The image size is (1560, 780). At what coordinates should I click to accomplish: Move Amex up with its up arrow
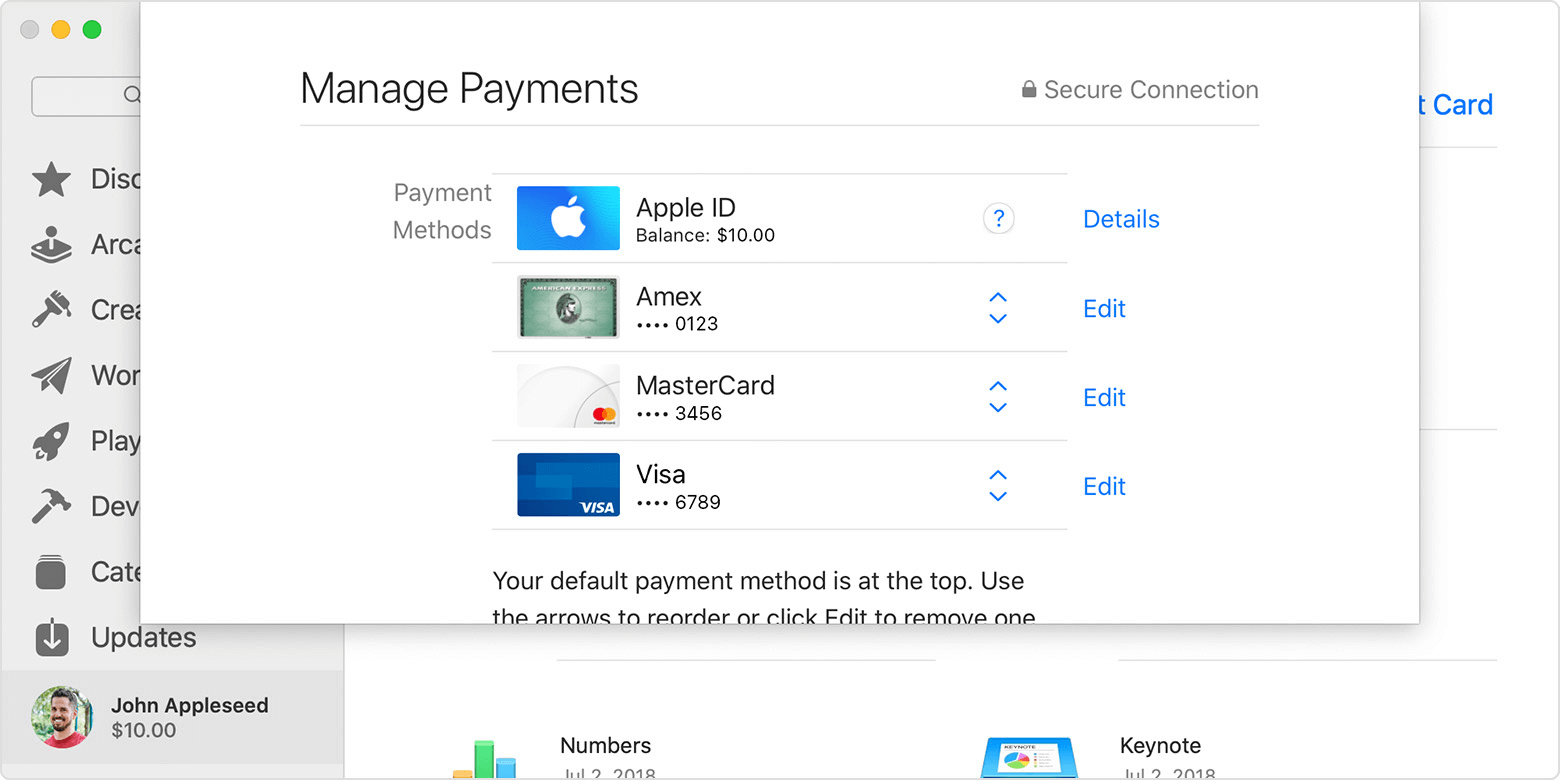(997, 297)
